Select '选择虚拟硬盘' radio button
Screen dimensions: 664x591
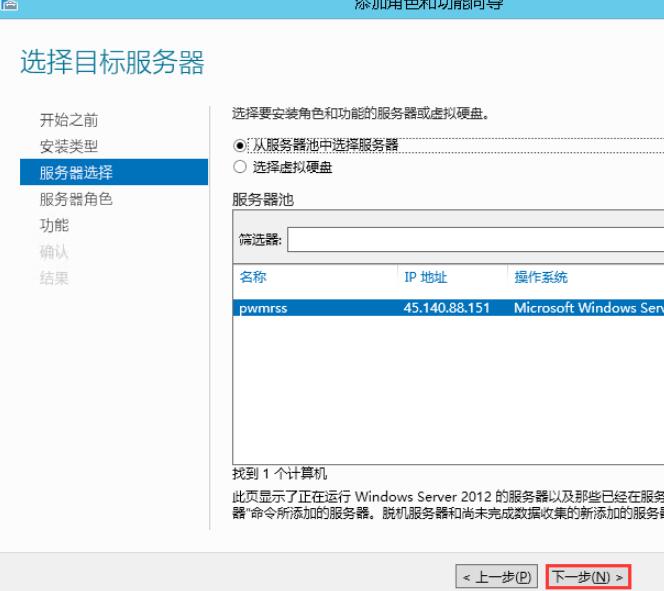240,167
